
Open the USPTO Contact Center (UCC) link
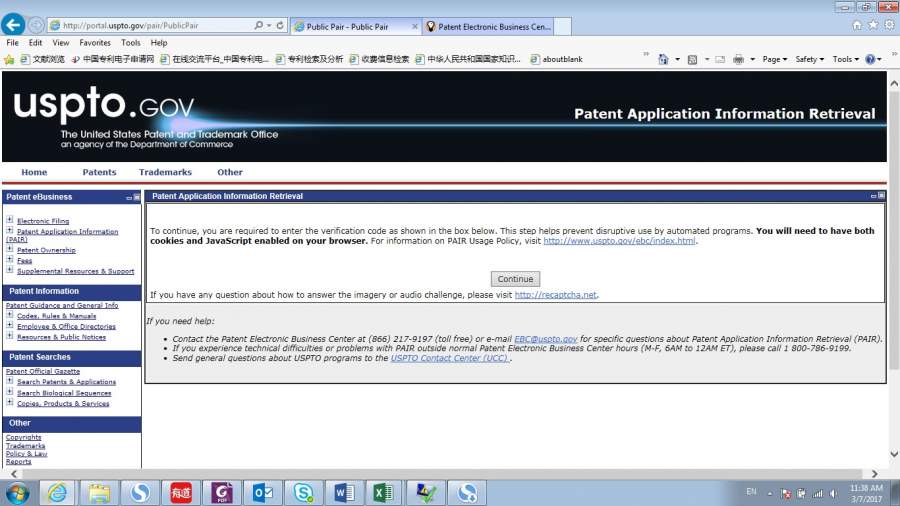click(450, 358)
